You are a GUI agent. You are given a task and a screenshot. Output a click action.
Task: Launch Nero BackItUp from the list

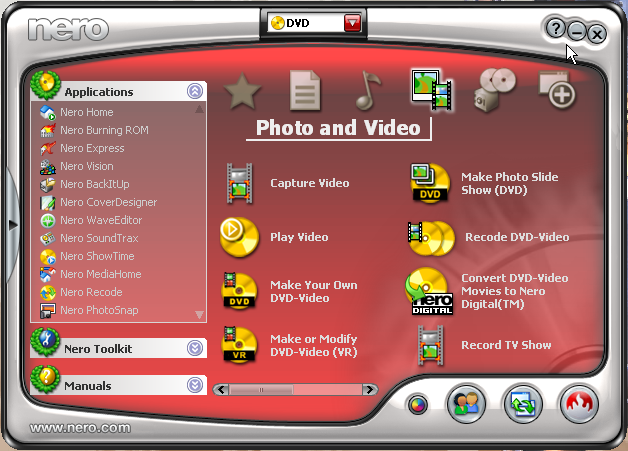pos(95,184)
